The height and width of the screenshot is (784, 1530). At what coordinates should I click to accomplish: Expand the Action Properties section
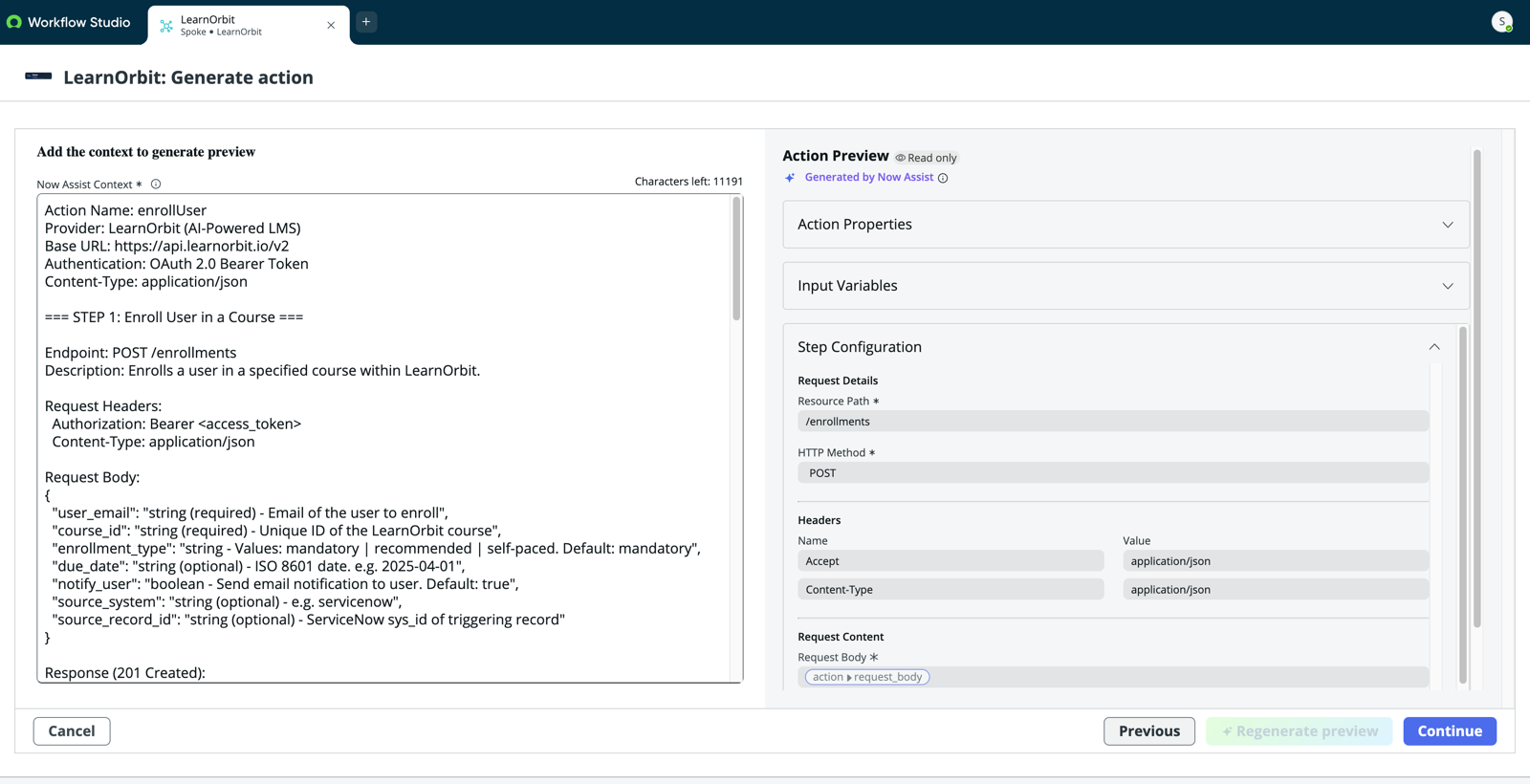coord(1126,225)
